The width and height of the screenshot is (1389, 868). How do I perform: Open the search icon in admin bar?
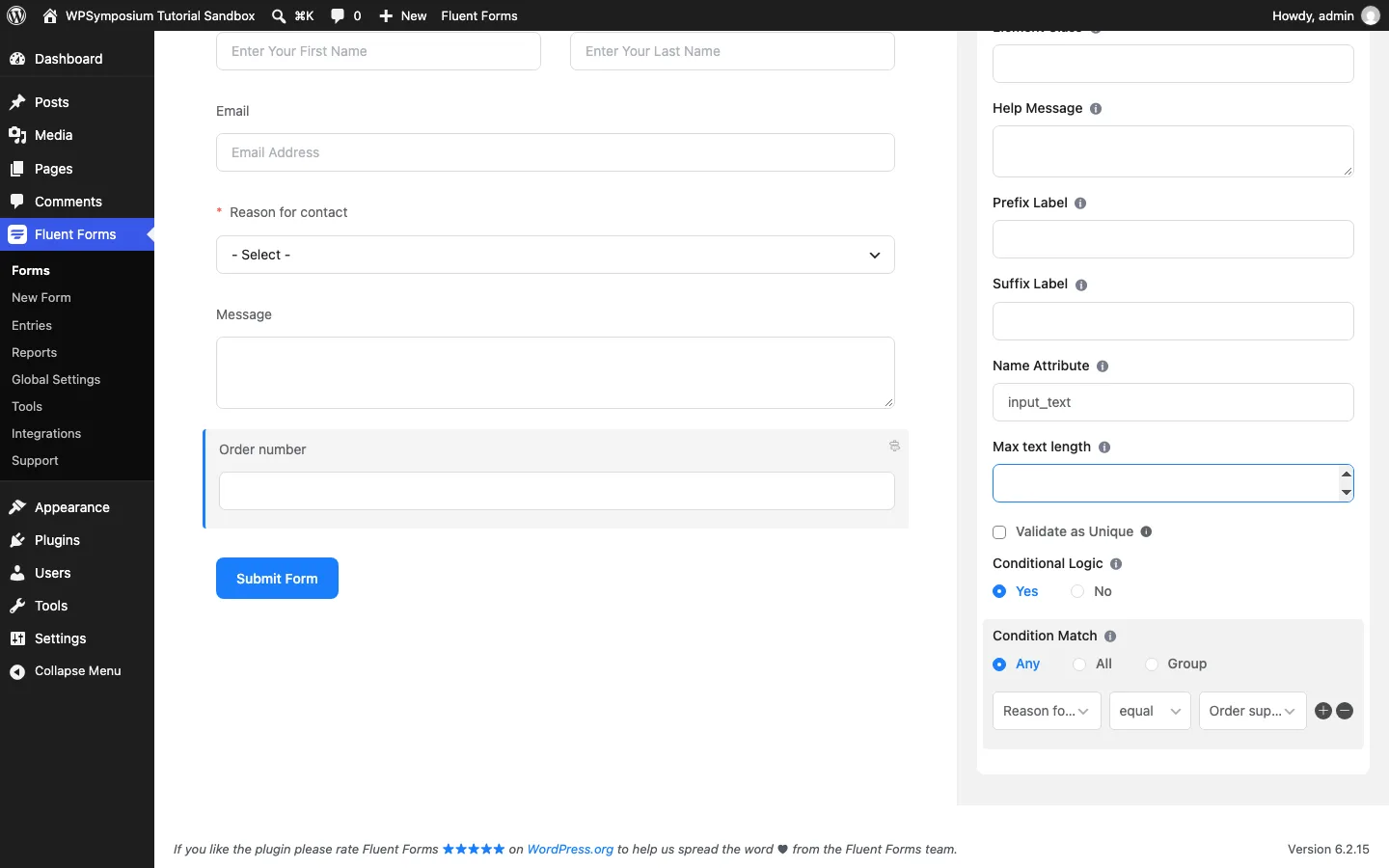(279, 15)
